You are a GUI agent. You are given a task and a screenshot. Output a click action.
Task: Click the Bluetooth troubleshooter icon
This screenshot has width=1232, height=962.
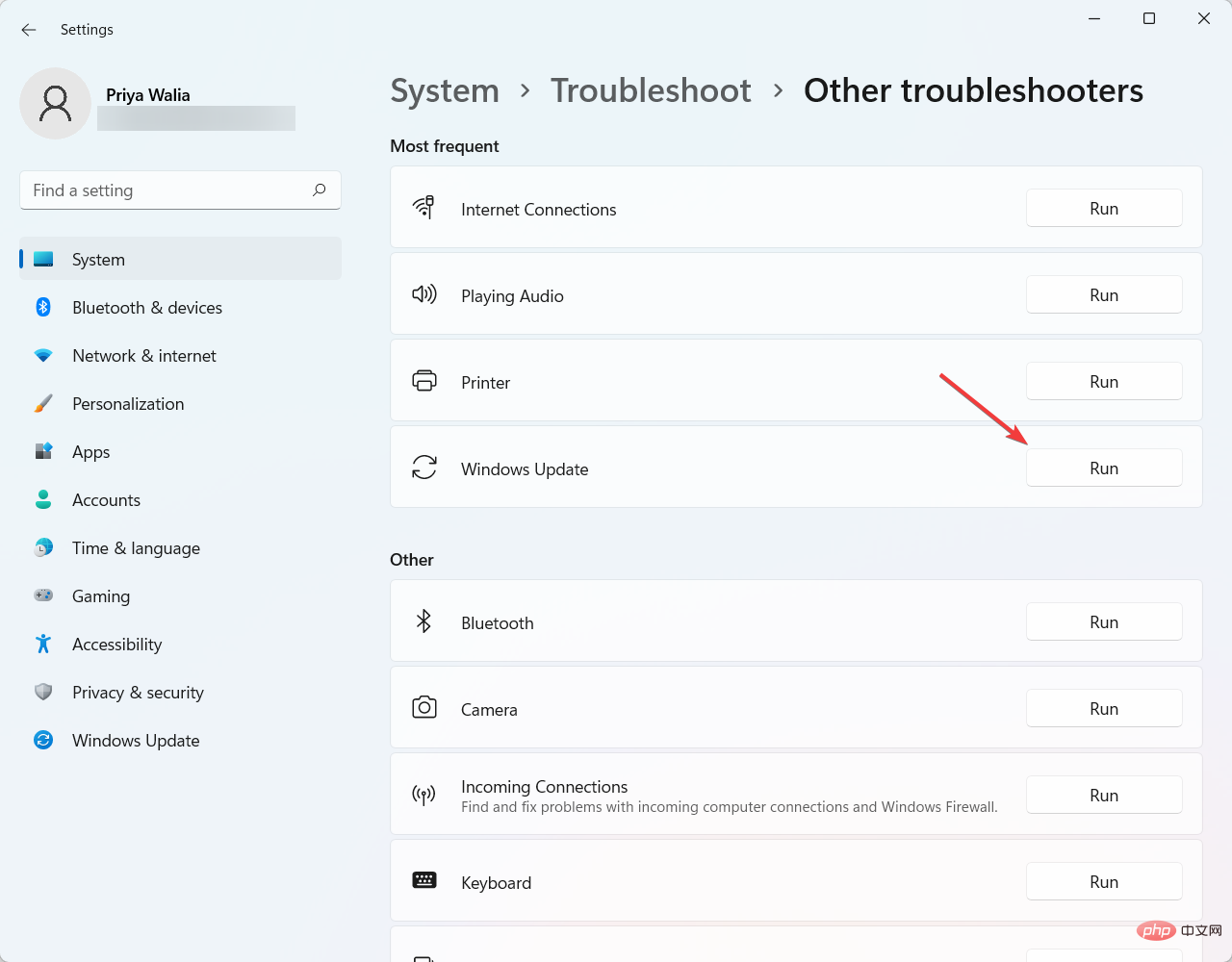[x=423, y=620]
